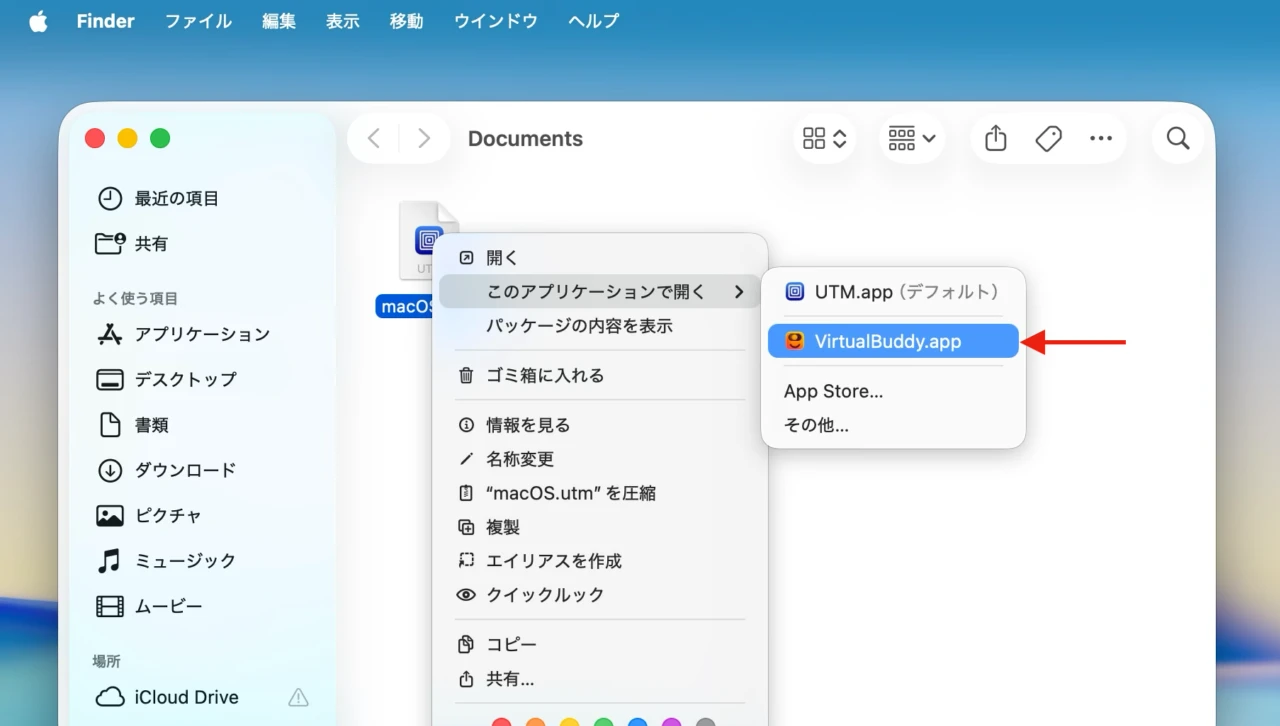1280x726 pixels.
Task: Open ファイル menu in menu bar
Action: [198, 21]
